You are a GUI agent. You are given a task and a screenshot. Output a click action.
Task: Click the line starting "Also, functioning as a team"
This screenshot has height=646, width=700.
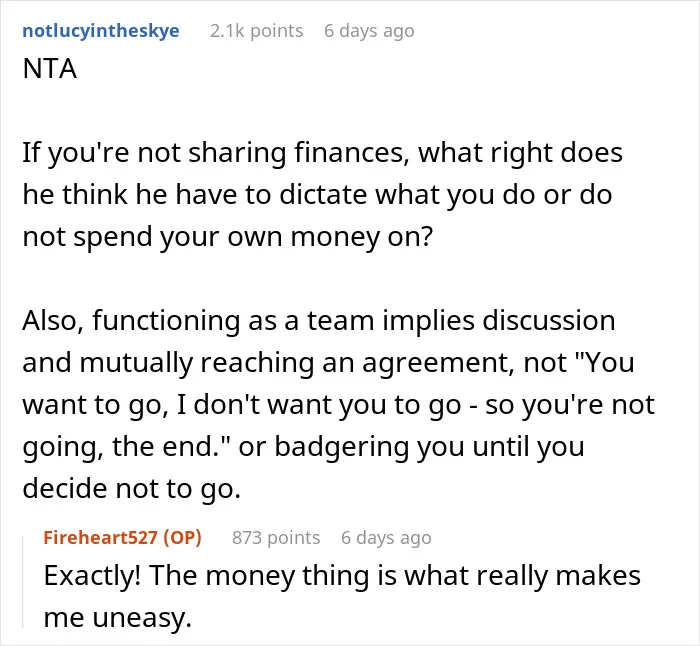pos(319,321)
